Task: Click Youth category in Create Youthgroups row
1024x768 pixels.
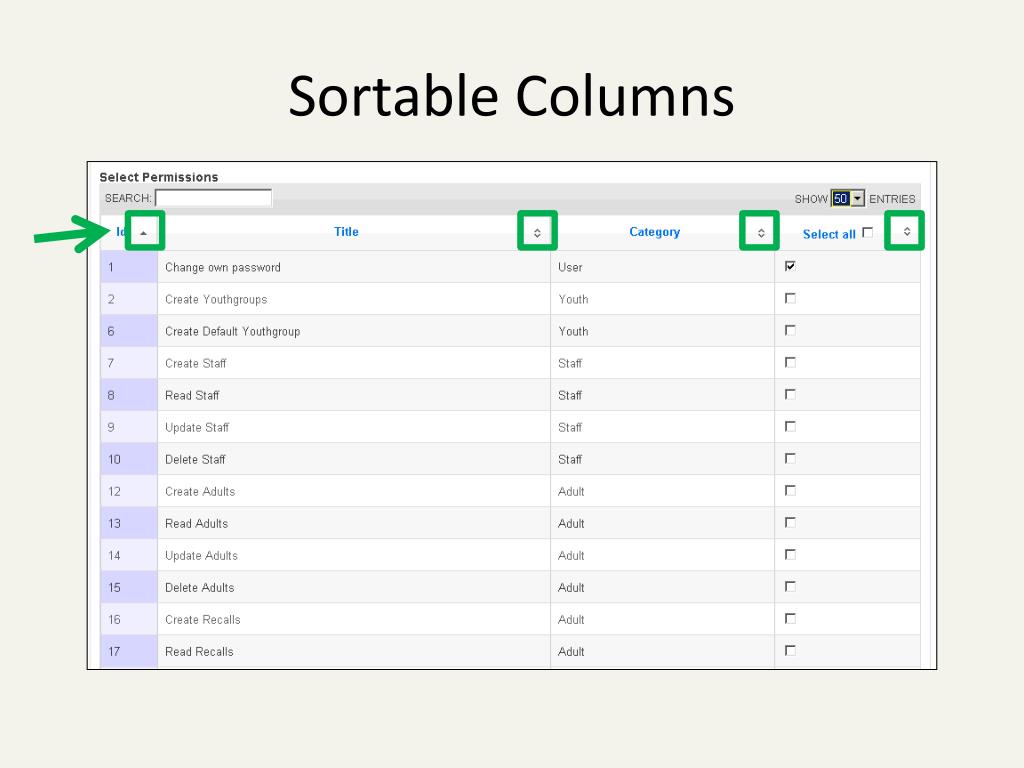Action: click(662, 299)
